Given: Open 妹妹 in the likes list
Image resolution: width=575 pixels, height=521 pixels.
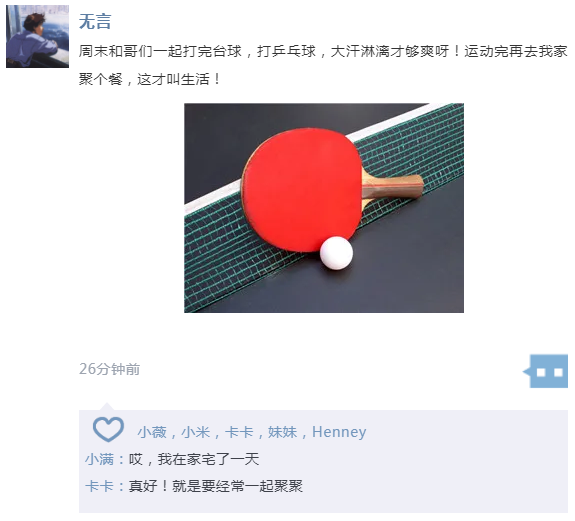Looking at the screenshot, I should pyautogui.click(x=283, y=432).
